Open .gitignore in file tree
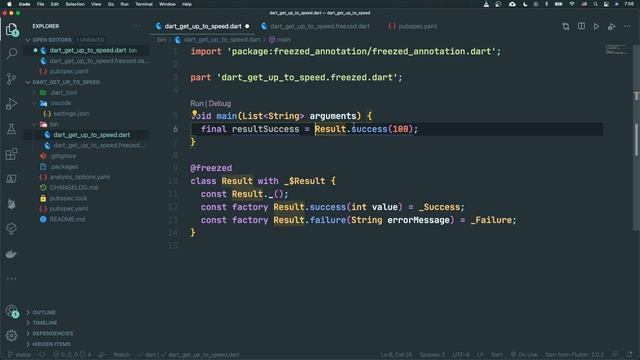 click(63, 156)
